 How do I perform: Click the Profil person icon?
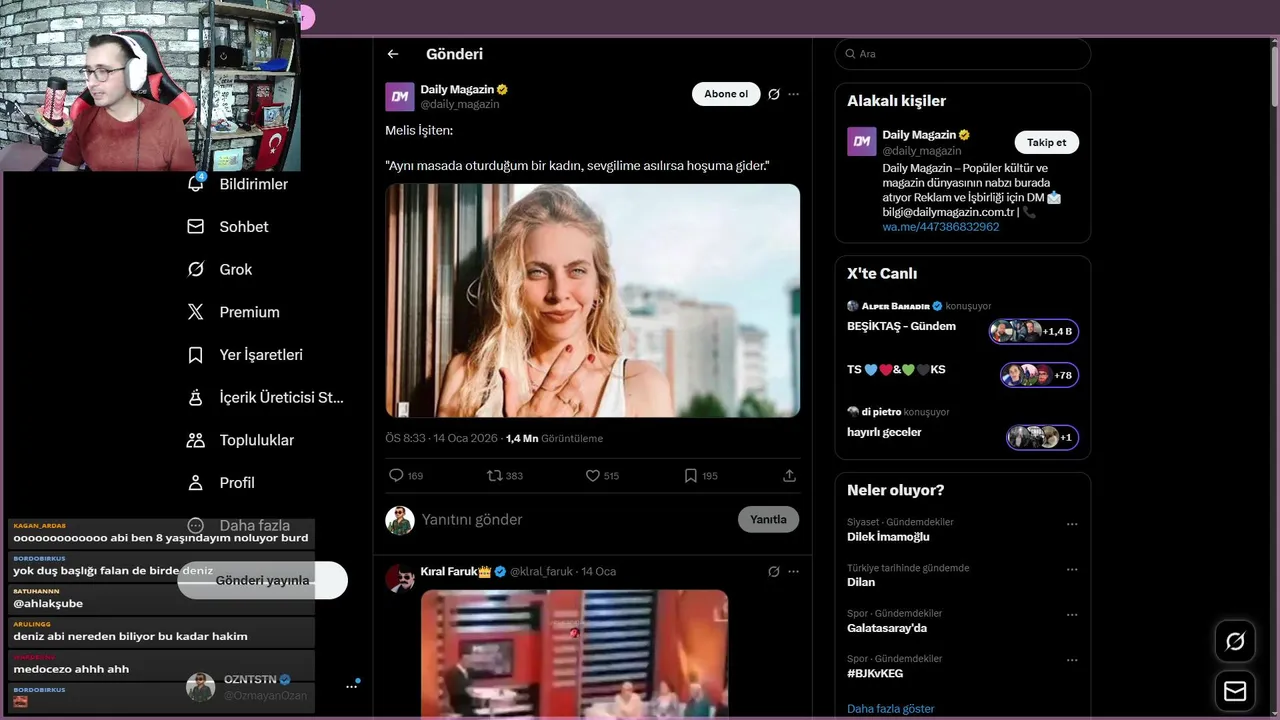point(196,483)
